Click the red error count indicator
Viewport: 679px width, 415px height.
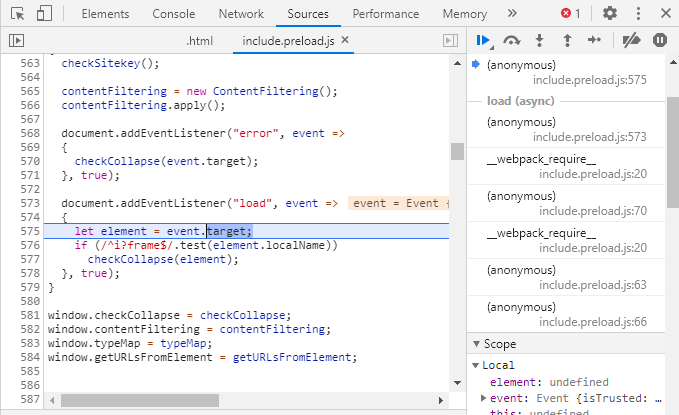(570, 14)
